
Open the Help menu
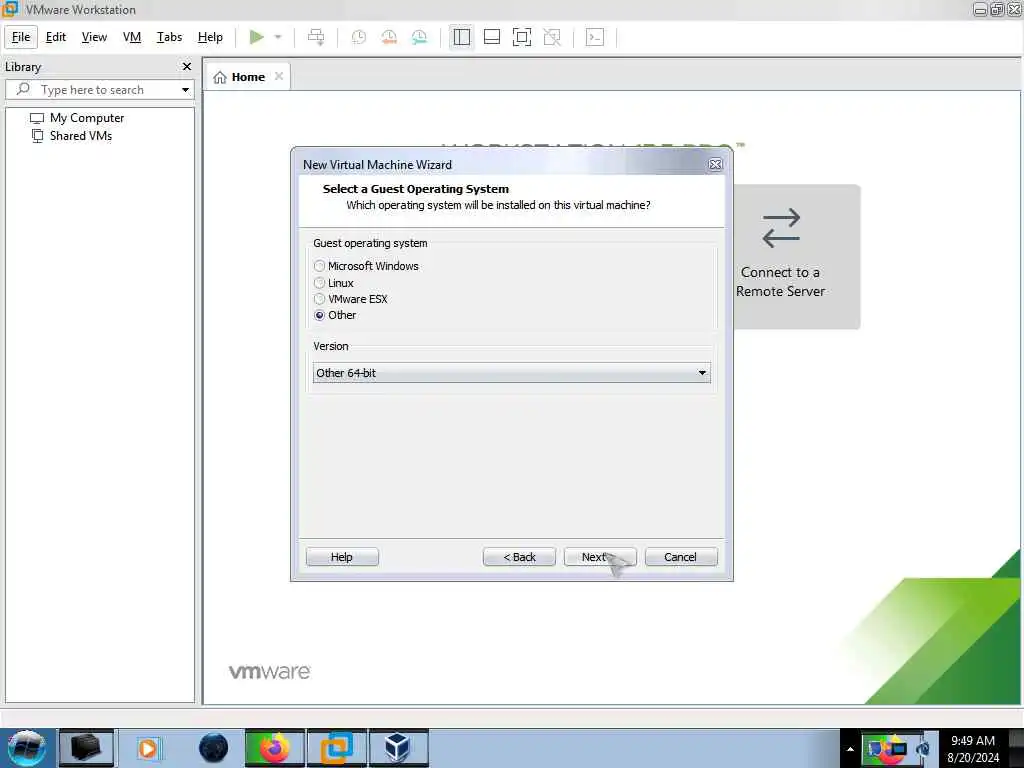pos(210,37)
